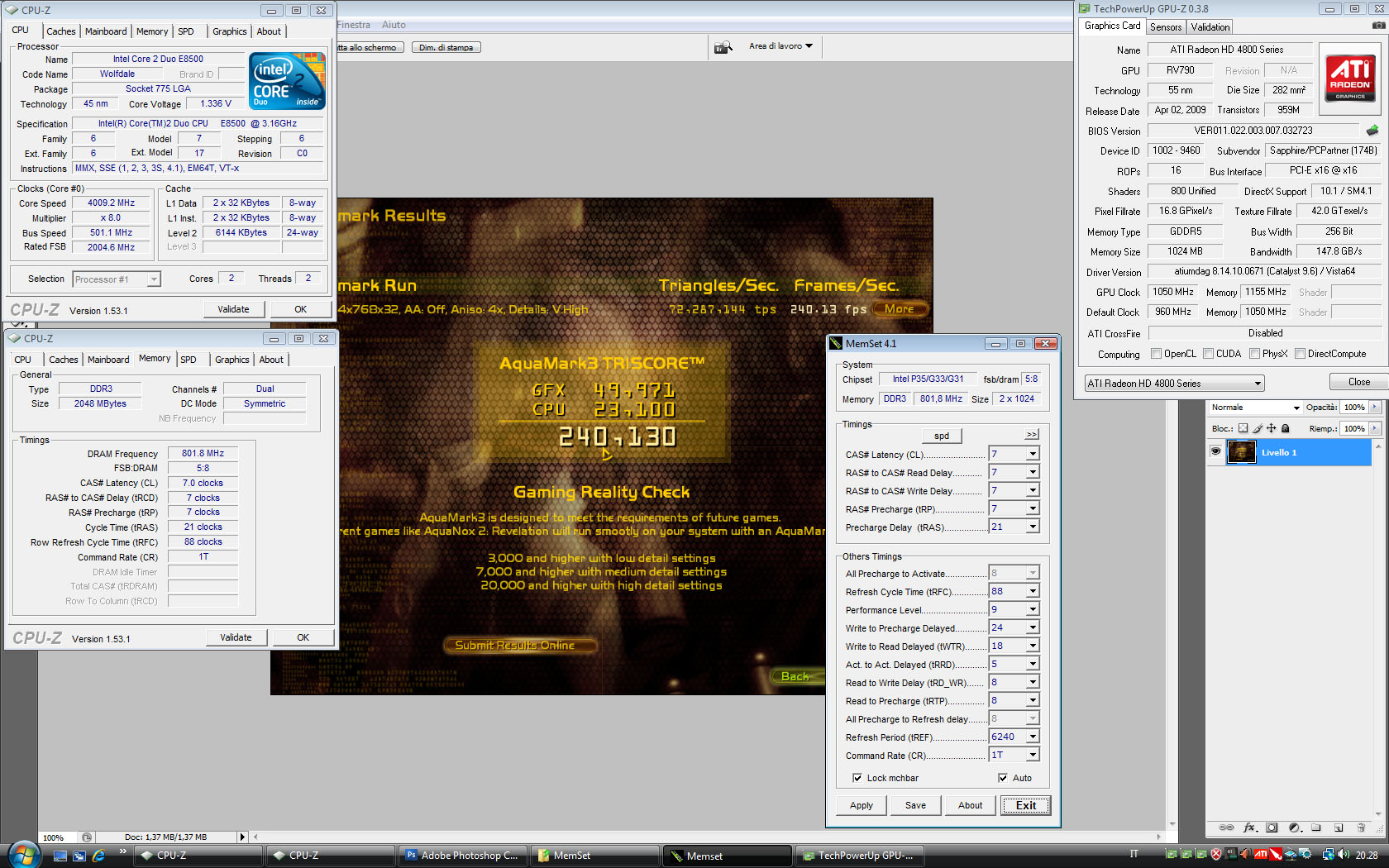Image resolution: width=1389 pixels, height=868 pixels.
Task: Open the Riemp. fill slider arrow
Action: click(x=1375, y=428)
